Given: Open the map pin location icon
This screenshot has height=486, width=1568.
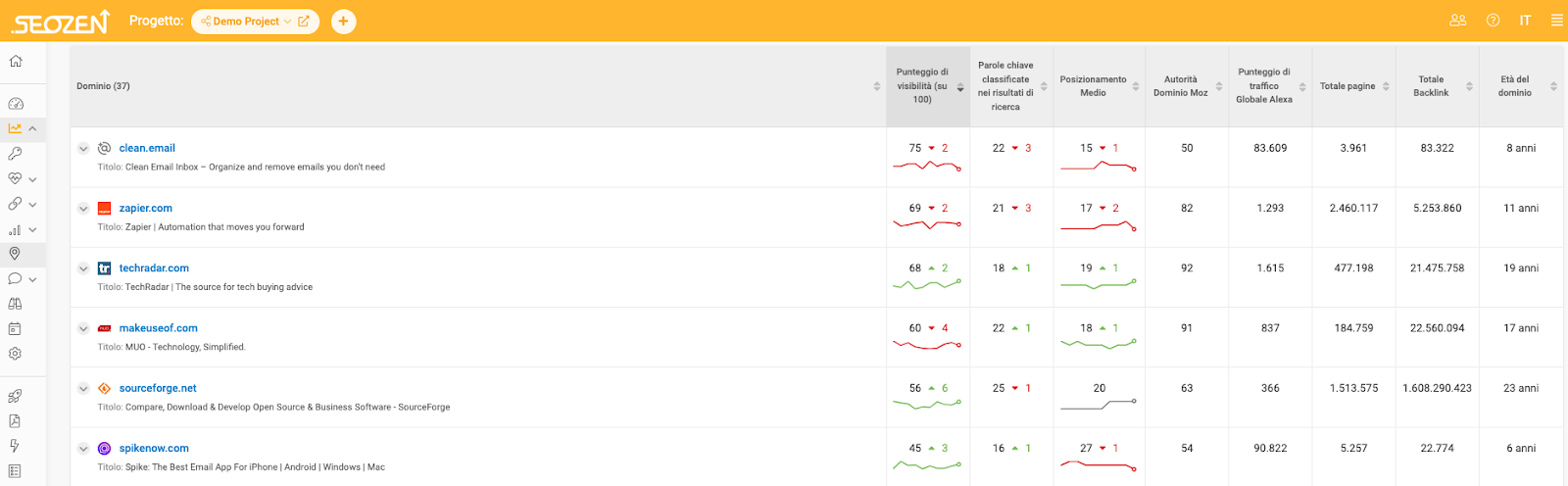Looking at the screenshot, I should pos(15,254).
